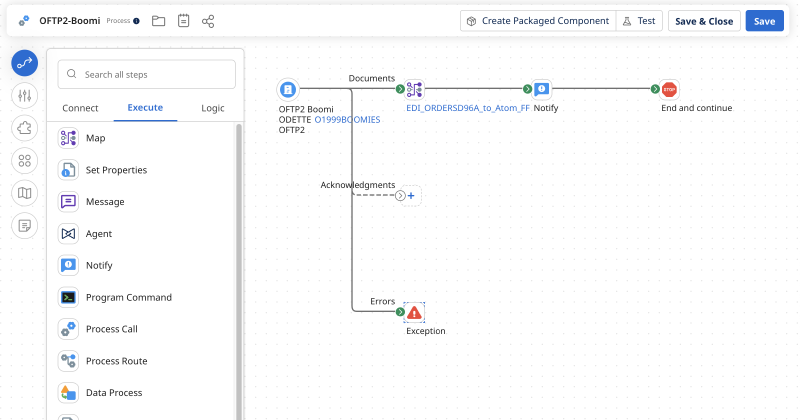Click the Process Route label
This screenshot has height=420, width=800.
(117, 361)
